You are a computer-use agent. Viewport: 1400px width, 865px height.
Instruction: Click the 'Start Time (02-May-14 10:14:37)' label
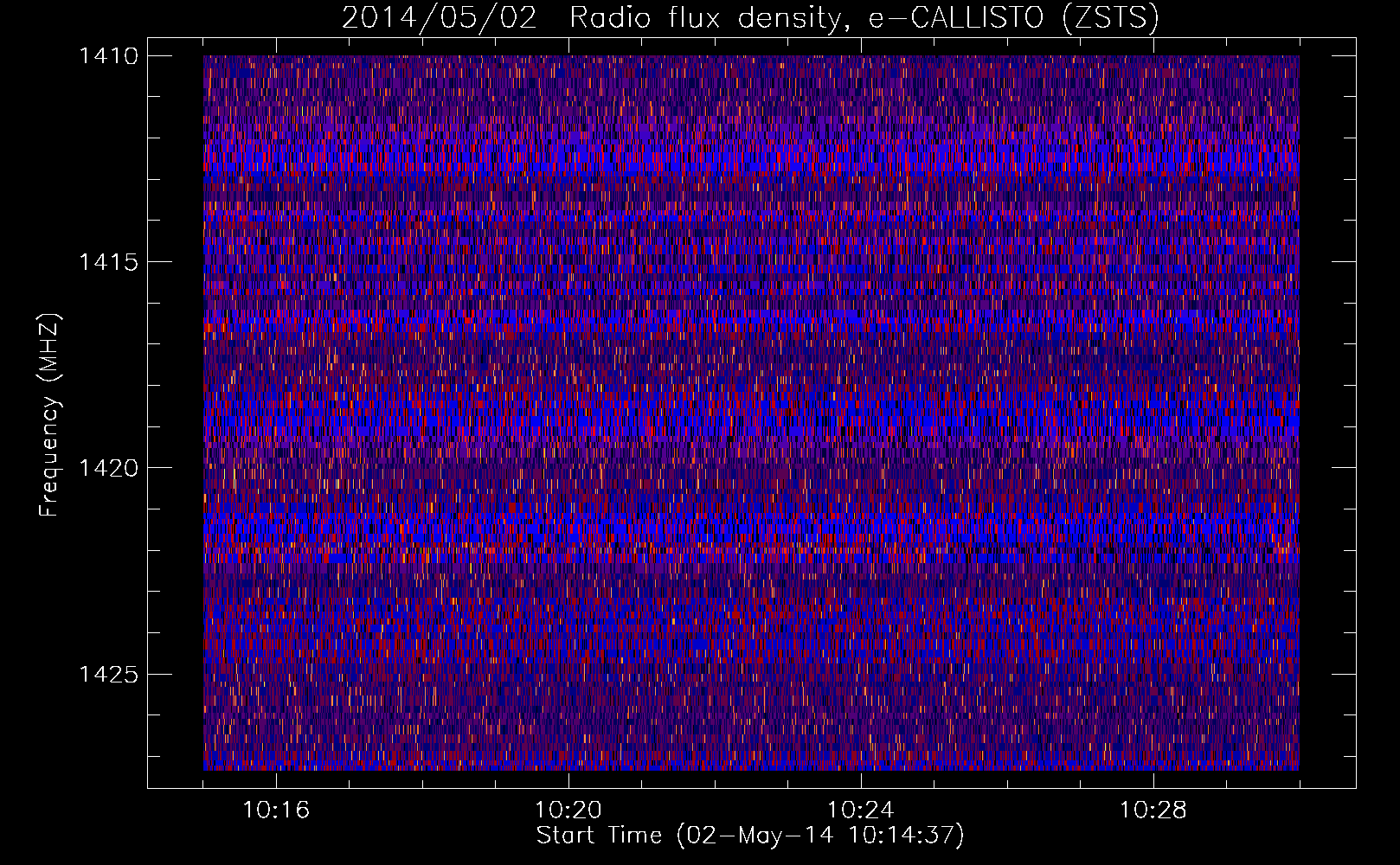[750, 836]
